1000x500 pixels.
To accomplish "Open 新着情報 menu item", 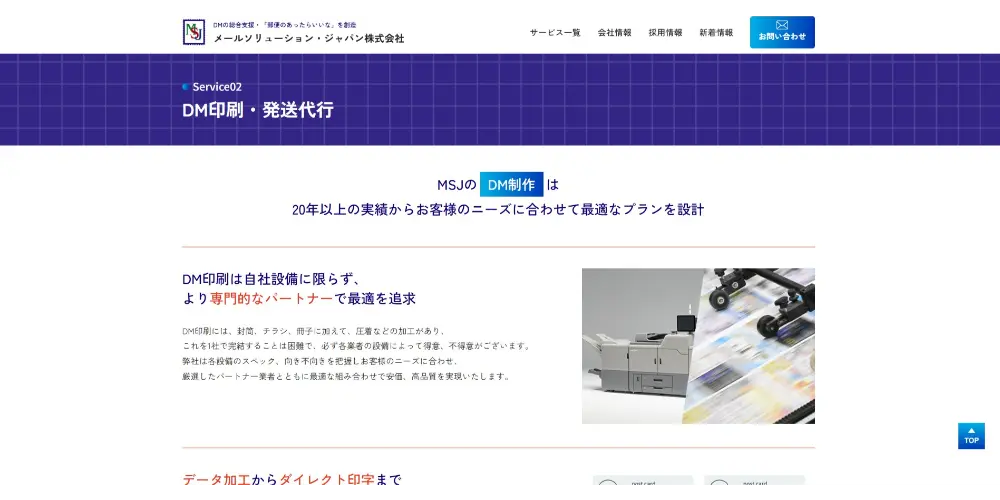I will (716, 33).
